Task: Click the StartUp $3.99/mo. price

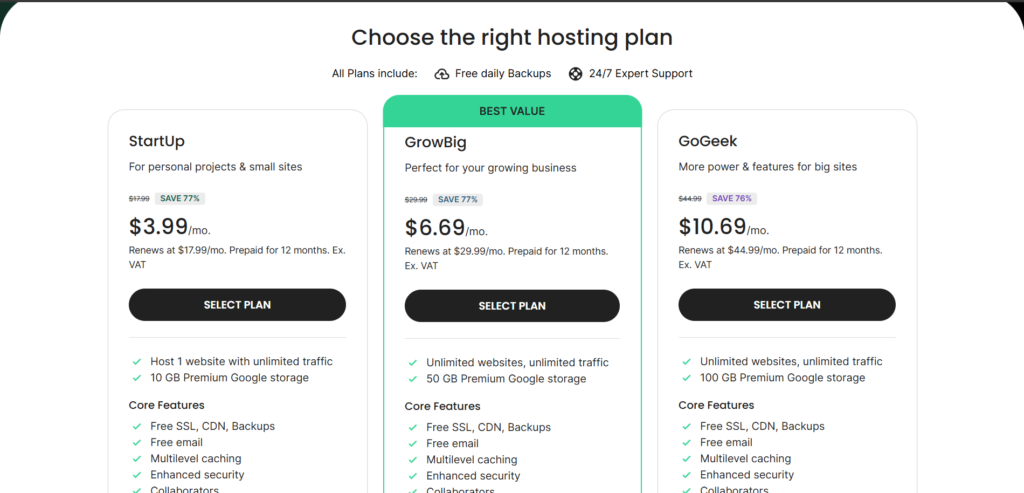Action: pos(169,227)
